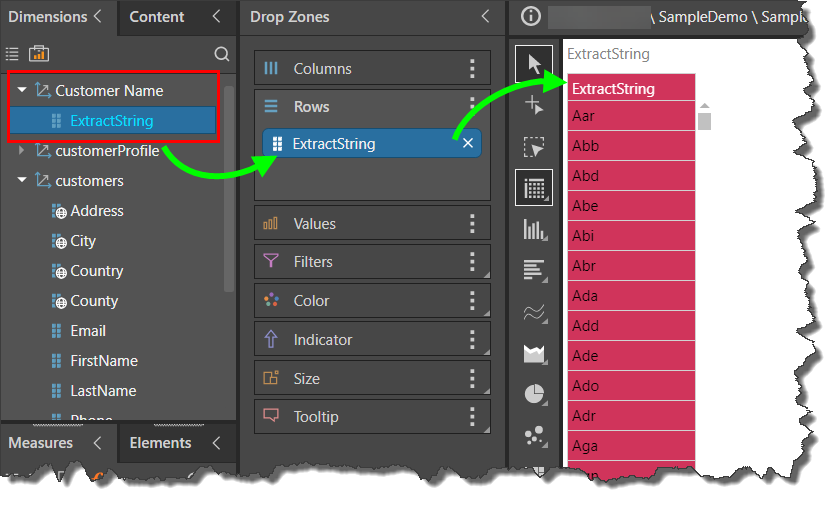Screen dimensions: 840x507
Task: Switch to the Measures tab
Action: pos(41,443)
